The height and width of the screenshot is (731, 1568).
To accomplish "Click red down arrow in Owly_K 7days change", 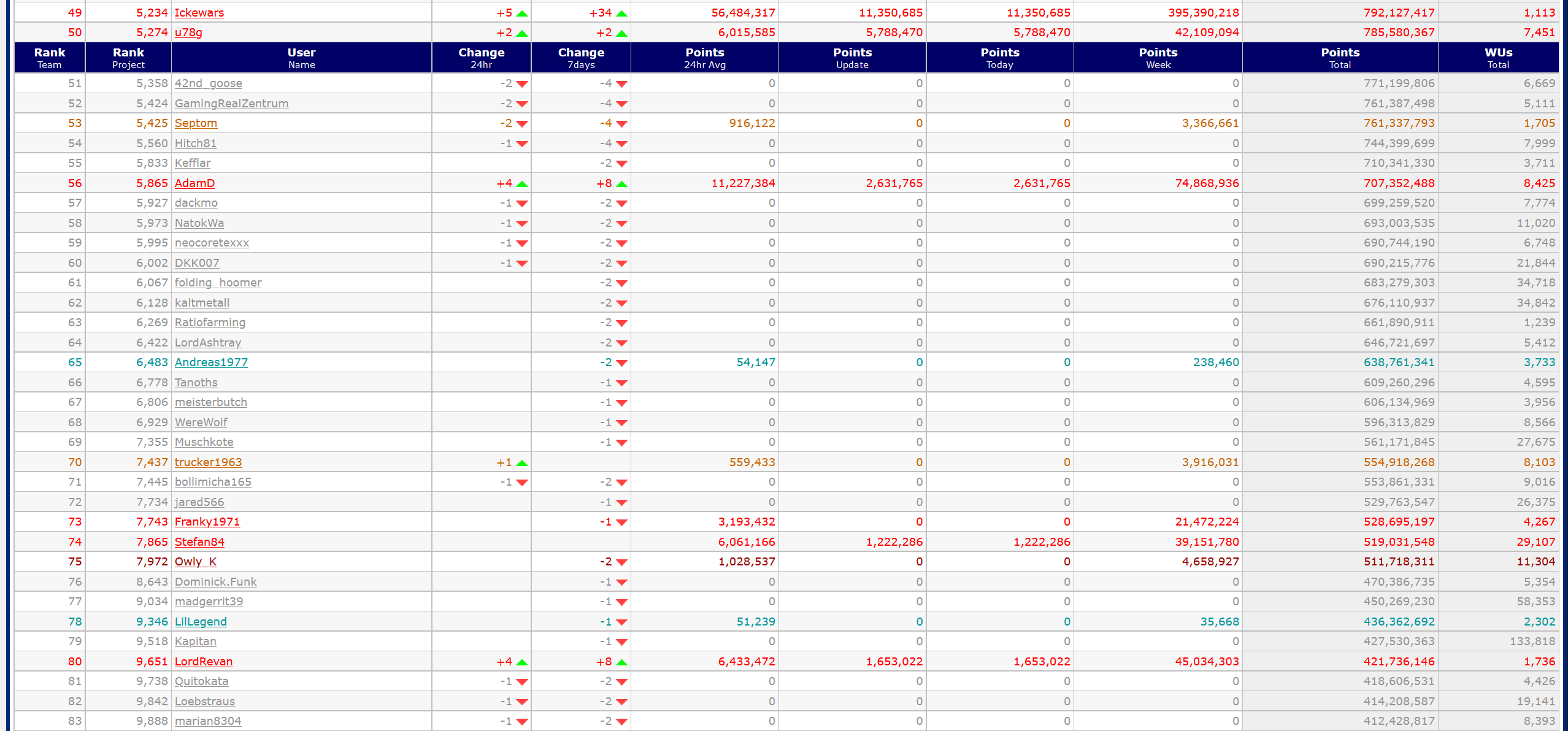I will [x=621, y=562].
